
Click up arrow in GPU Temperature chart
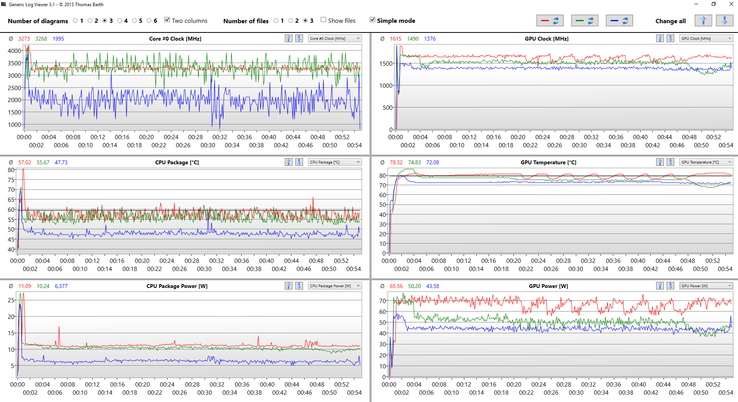coord(660,162)
